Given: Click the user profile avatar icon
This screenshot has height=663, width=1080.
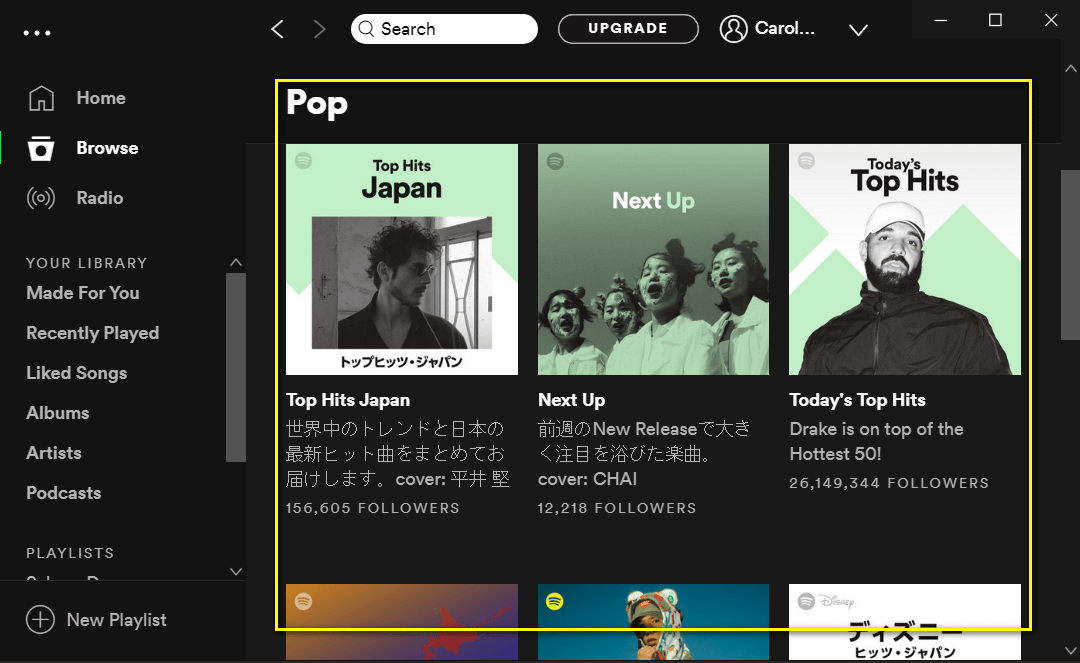Looking at the screenshot, I should (734, 29).
